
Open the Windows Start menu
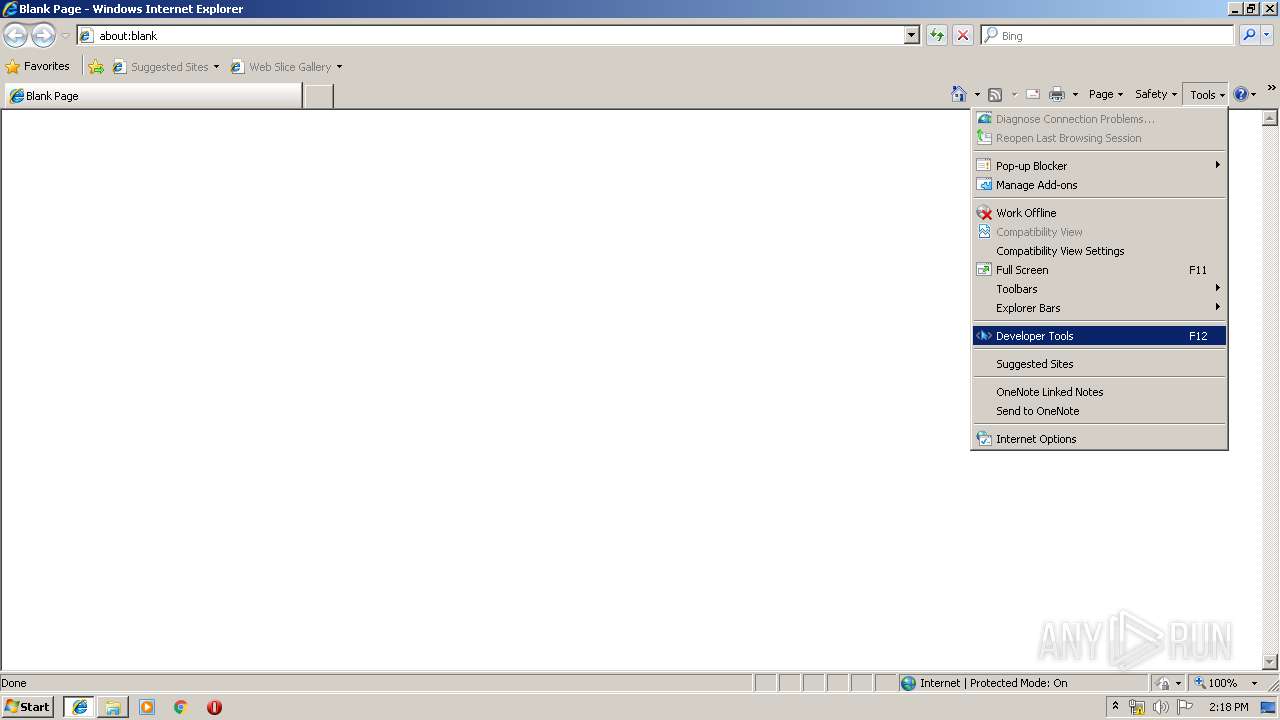(28, 707)
